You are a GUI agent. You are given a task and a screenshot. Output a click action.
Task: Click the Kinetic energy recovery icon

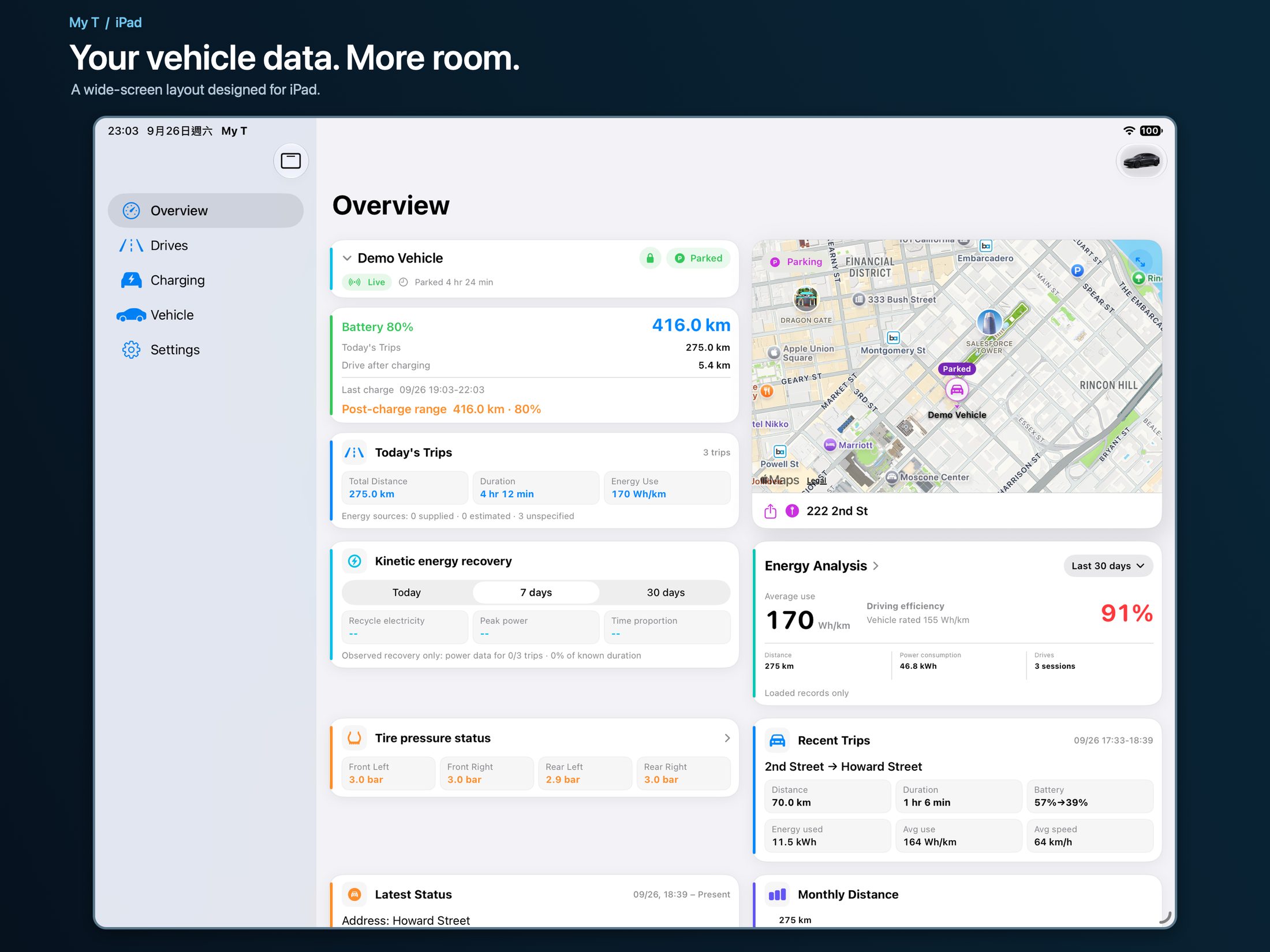[354, 561]
